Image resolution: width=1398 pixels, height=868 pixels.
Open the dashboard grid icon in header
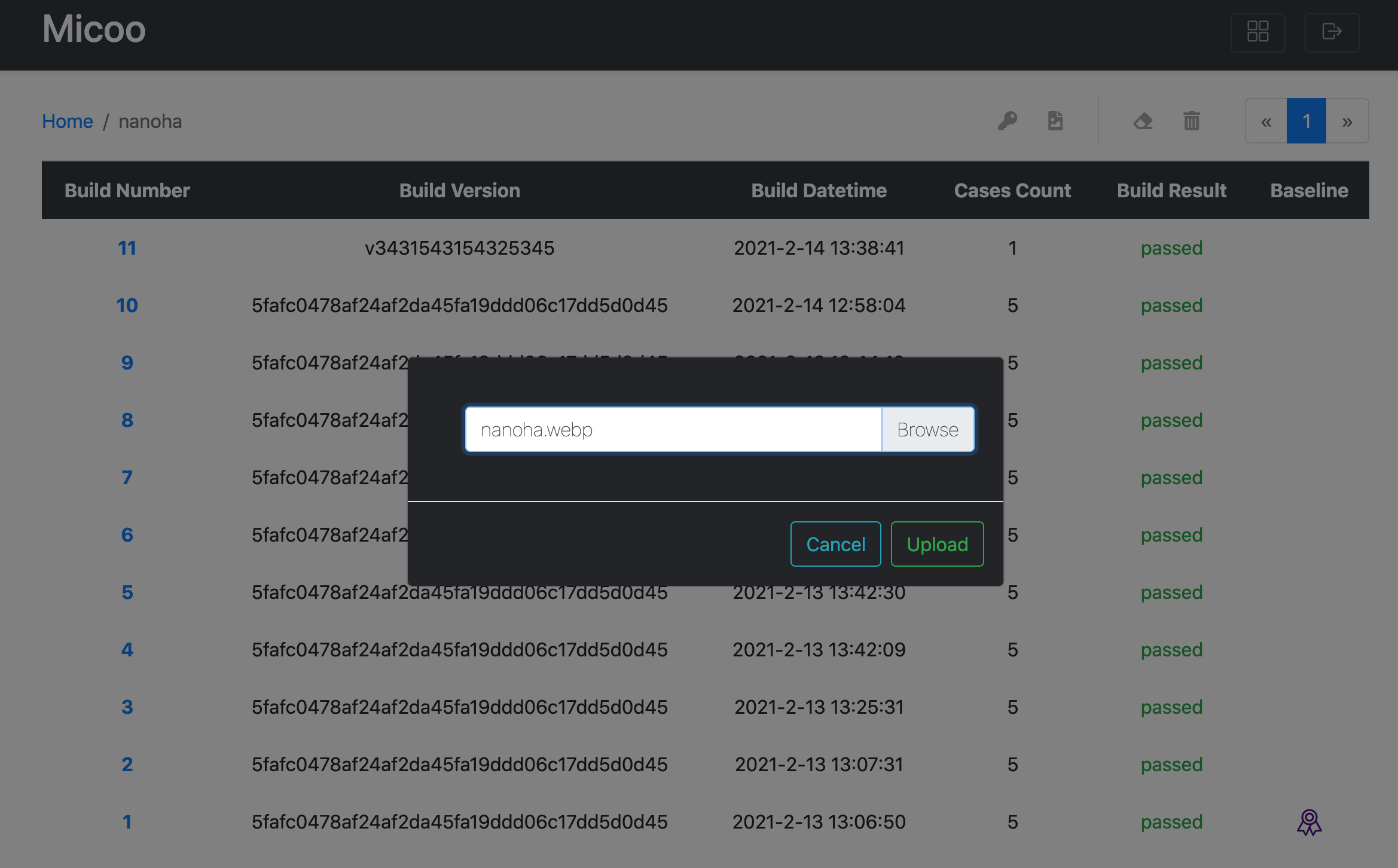point(1257,32)
